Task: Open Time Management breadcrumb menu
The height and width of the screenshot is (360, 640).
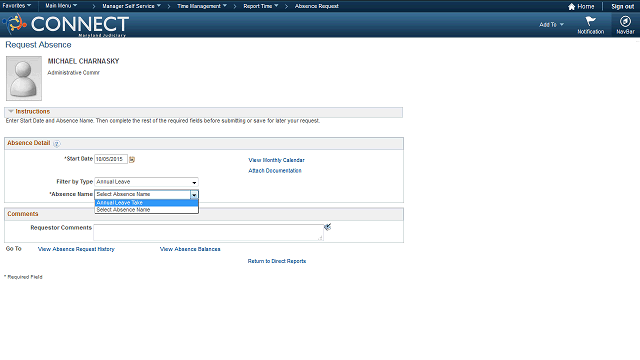Action: [x=202, y=6]
